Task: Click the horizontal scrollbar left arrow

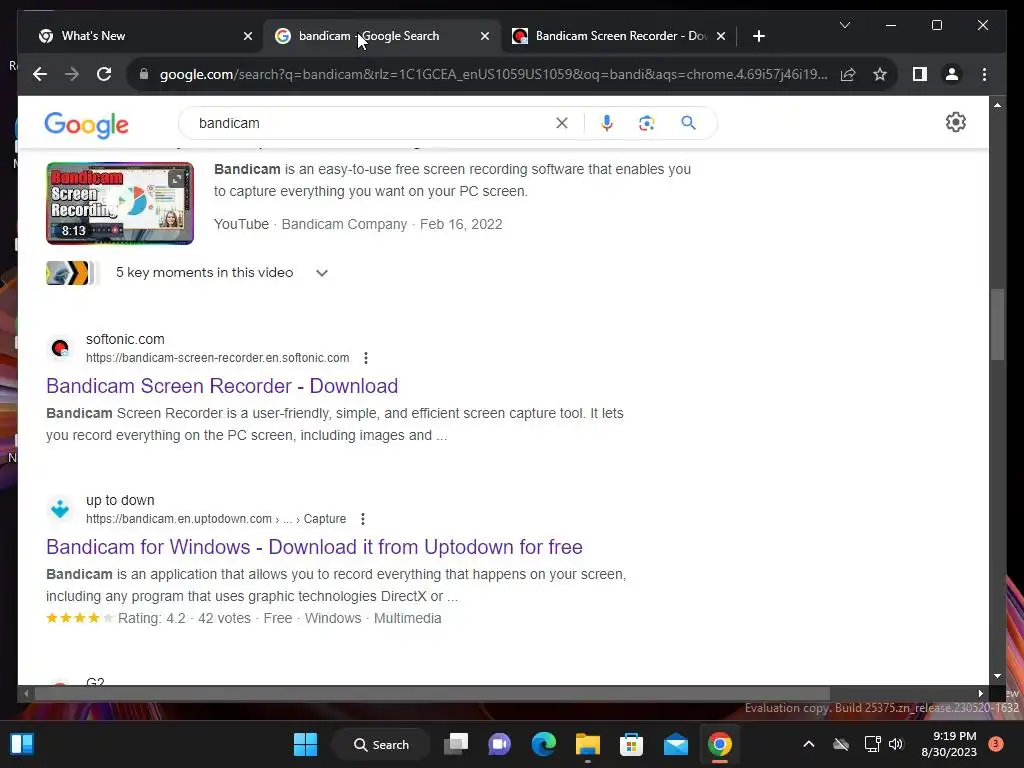Action: point(26,694)
